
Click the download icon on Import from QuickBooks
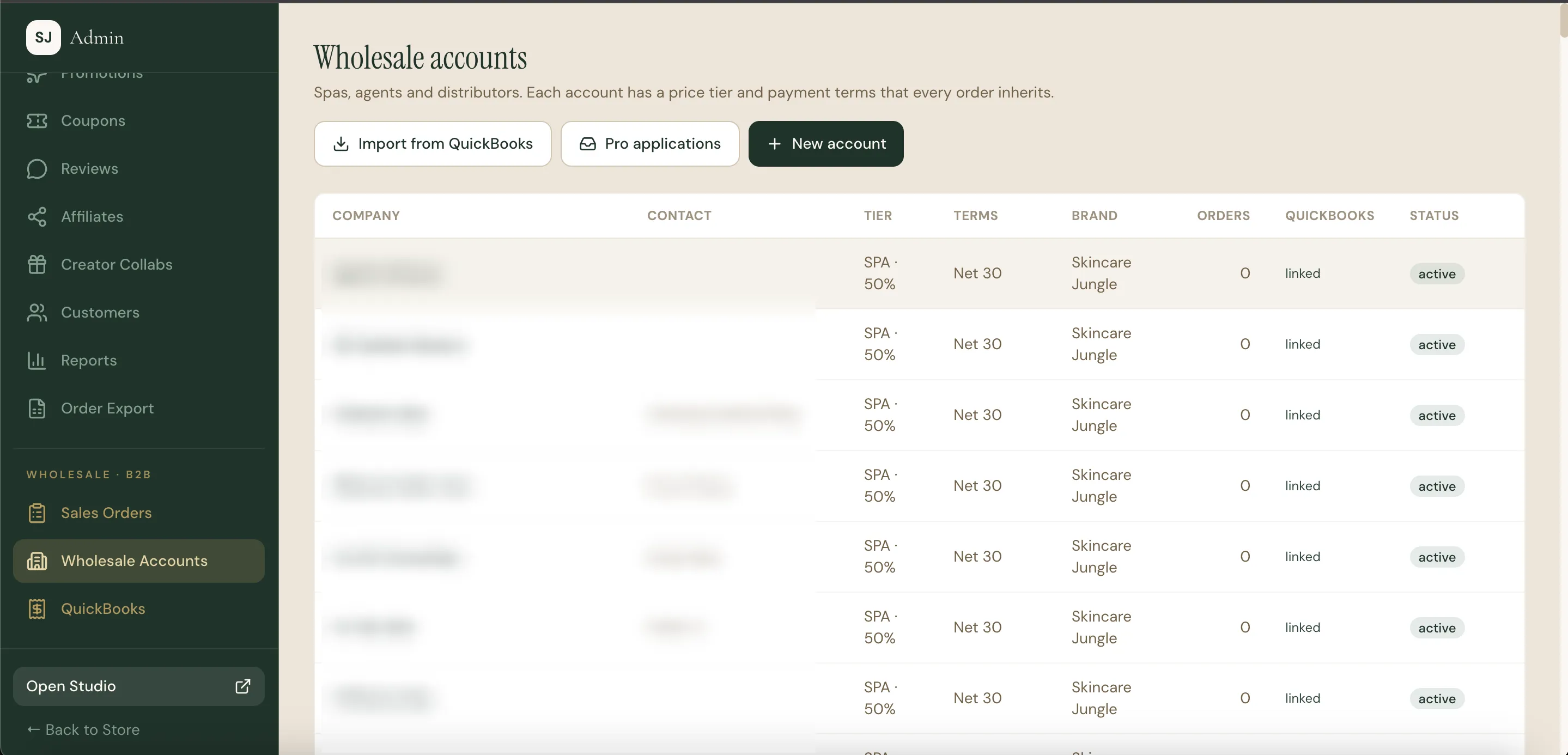[341, 144]
